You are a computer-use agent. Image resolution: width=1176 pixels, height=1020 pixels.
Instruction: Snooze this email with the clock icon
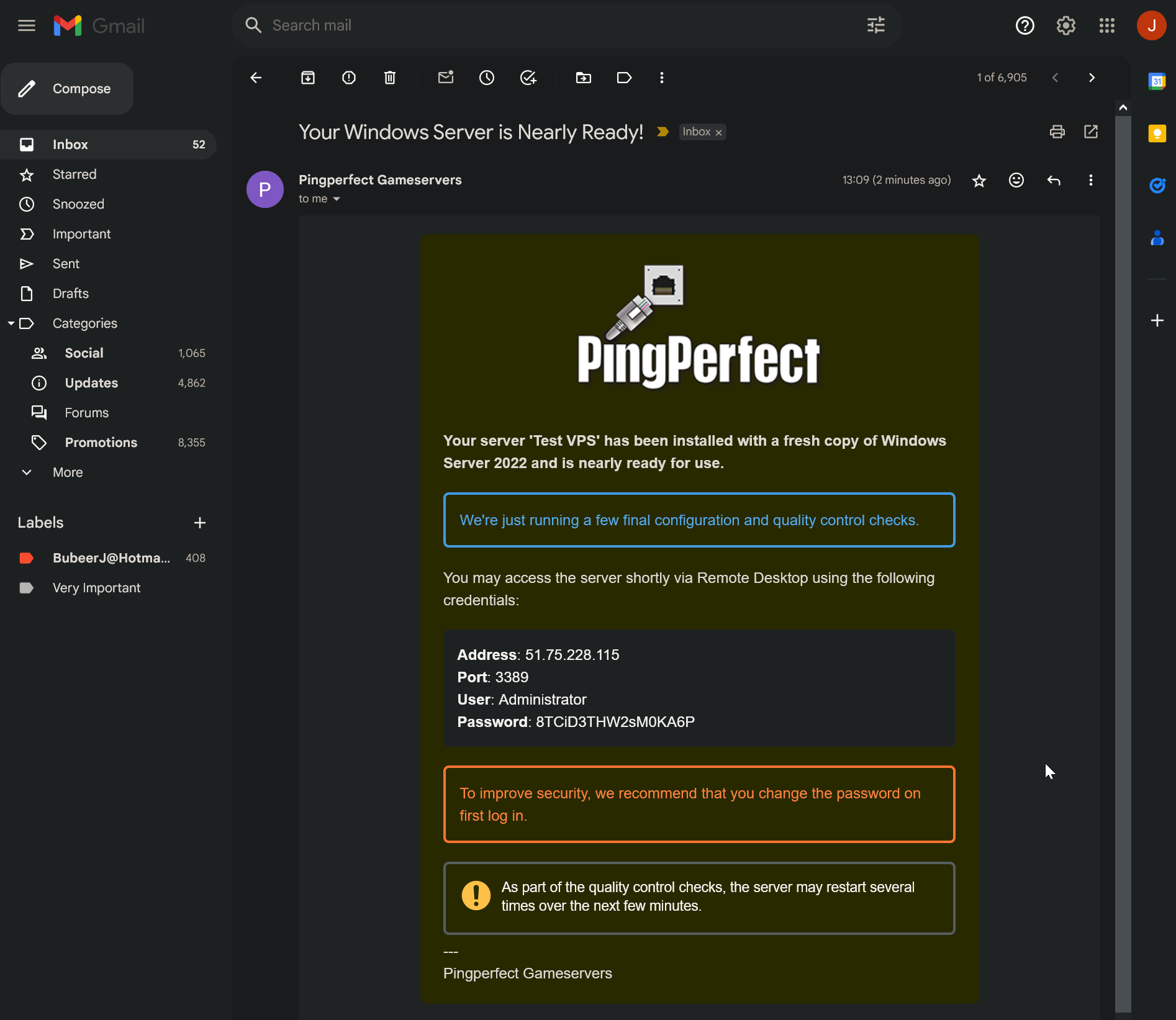(487, 78)
